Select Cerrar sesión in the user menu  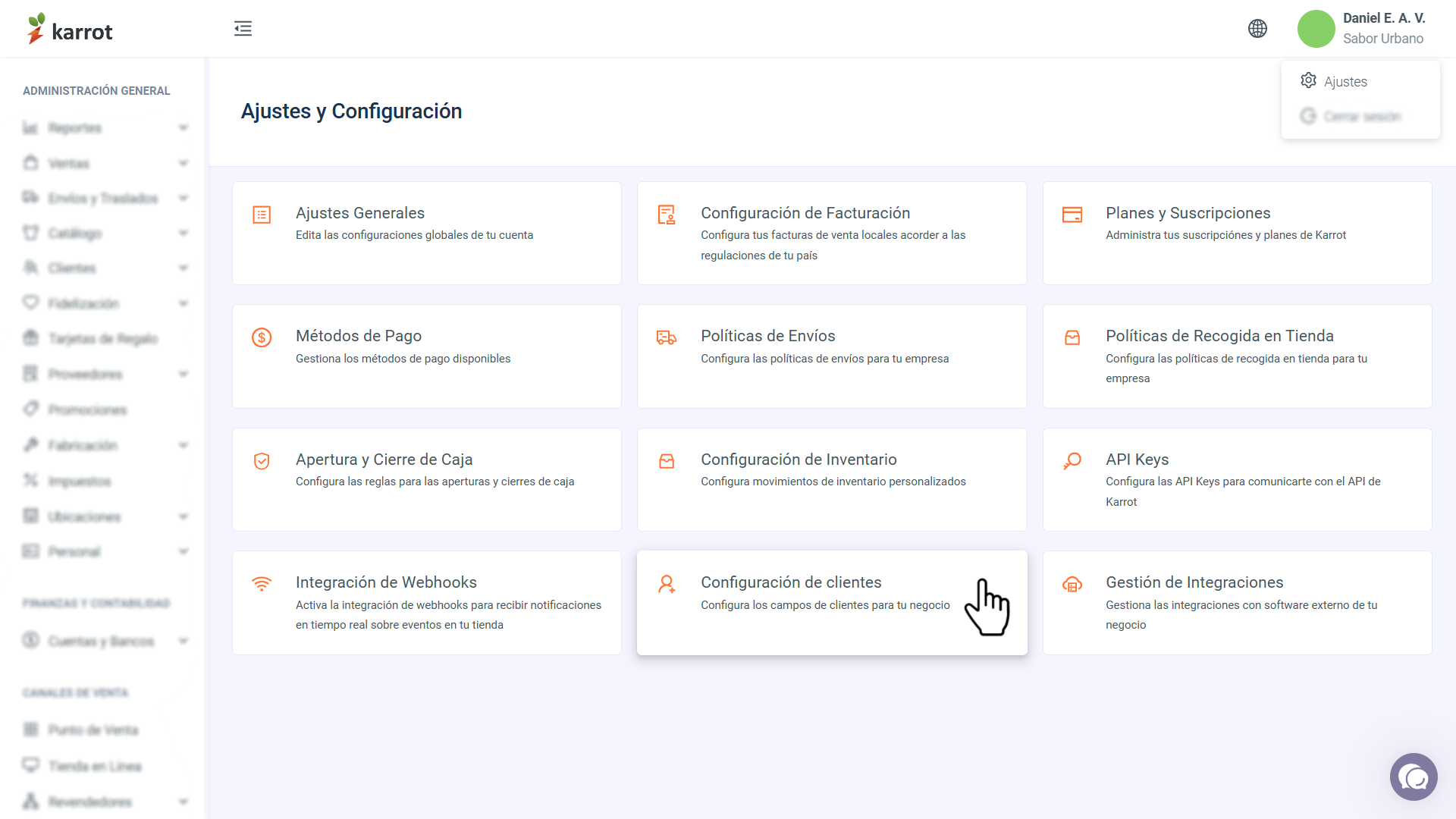[1360, 116]
